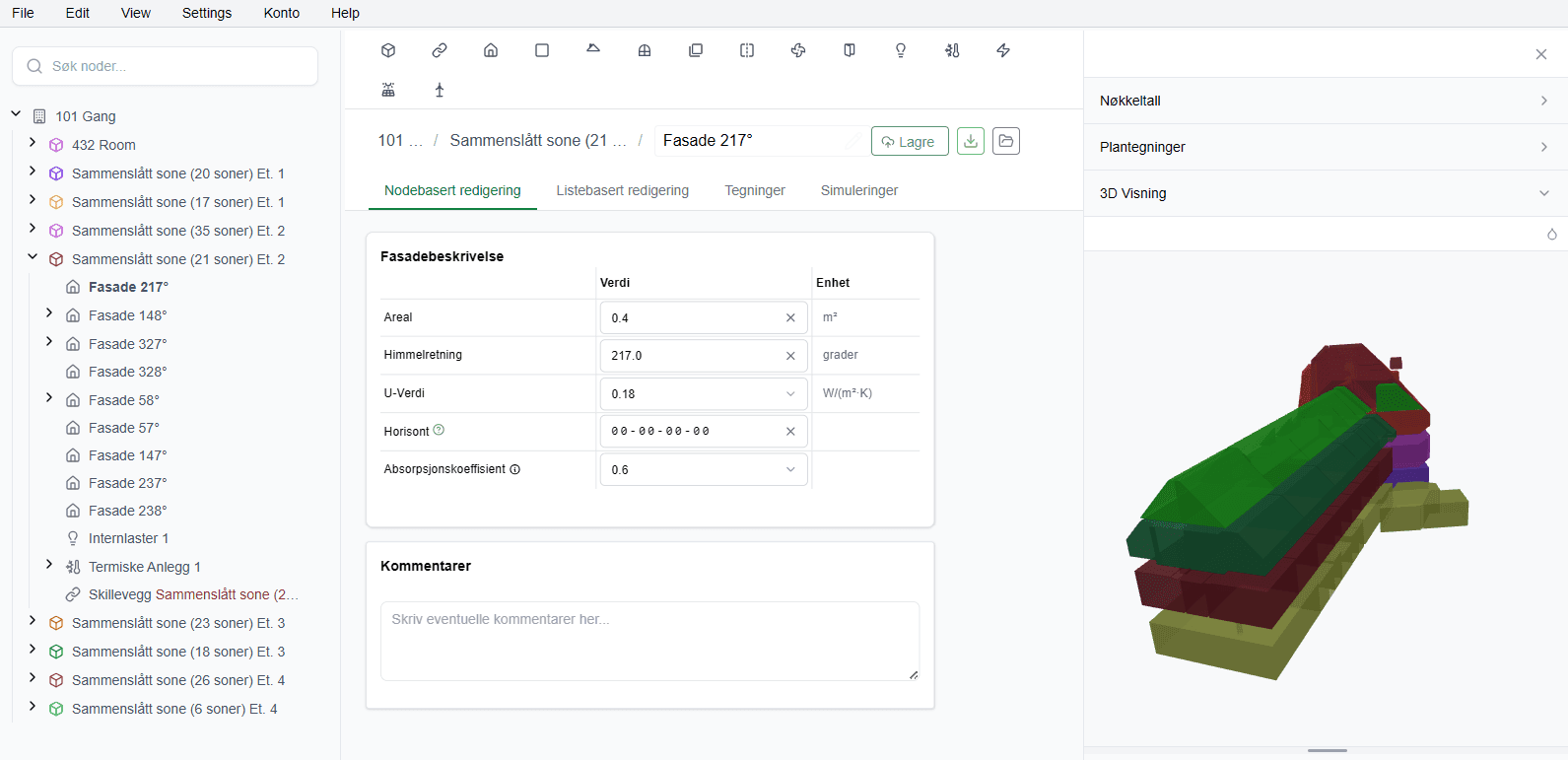
Task: Open the Settings menu
Action: point(207,13)
